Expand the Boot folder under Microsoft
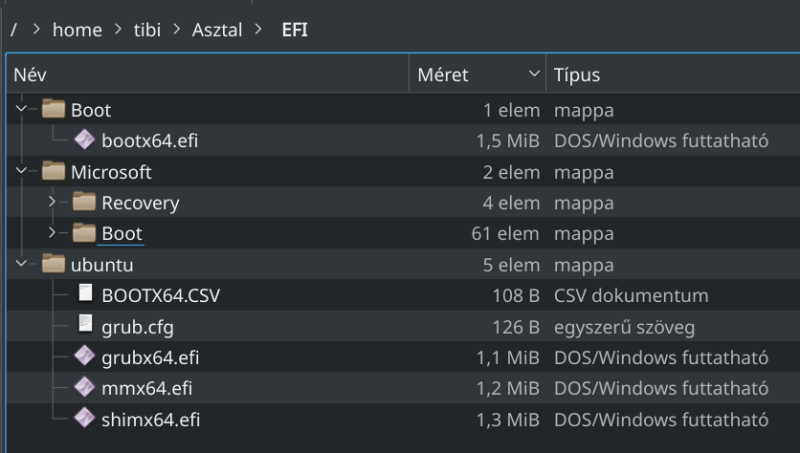800x453 pixels. pyautogui.click(x=52, y=233)
